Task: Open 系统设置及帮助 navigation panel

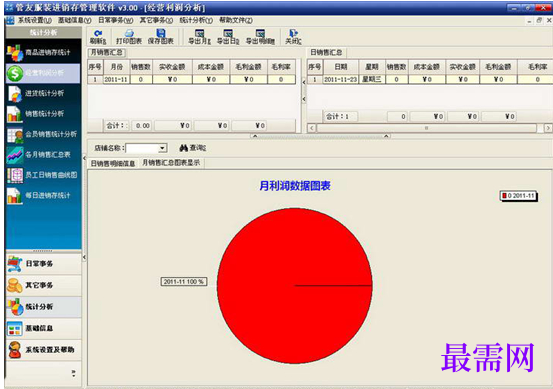Action: 43,350
